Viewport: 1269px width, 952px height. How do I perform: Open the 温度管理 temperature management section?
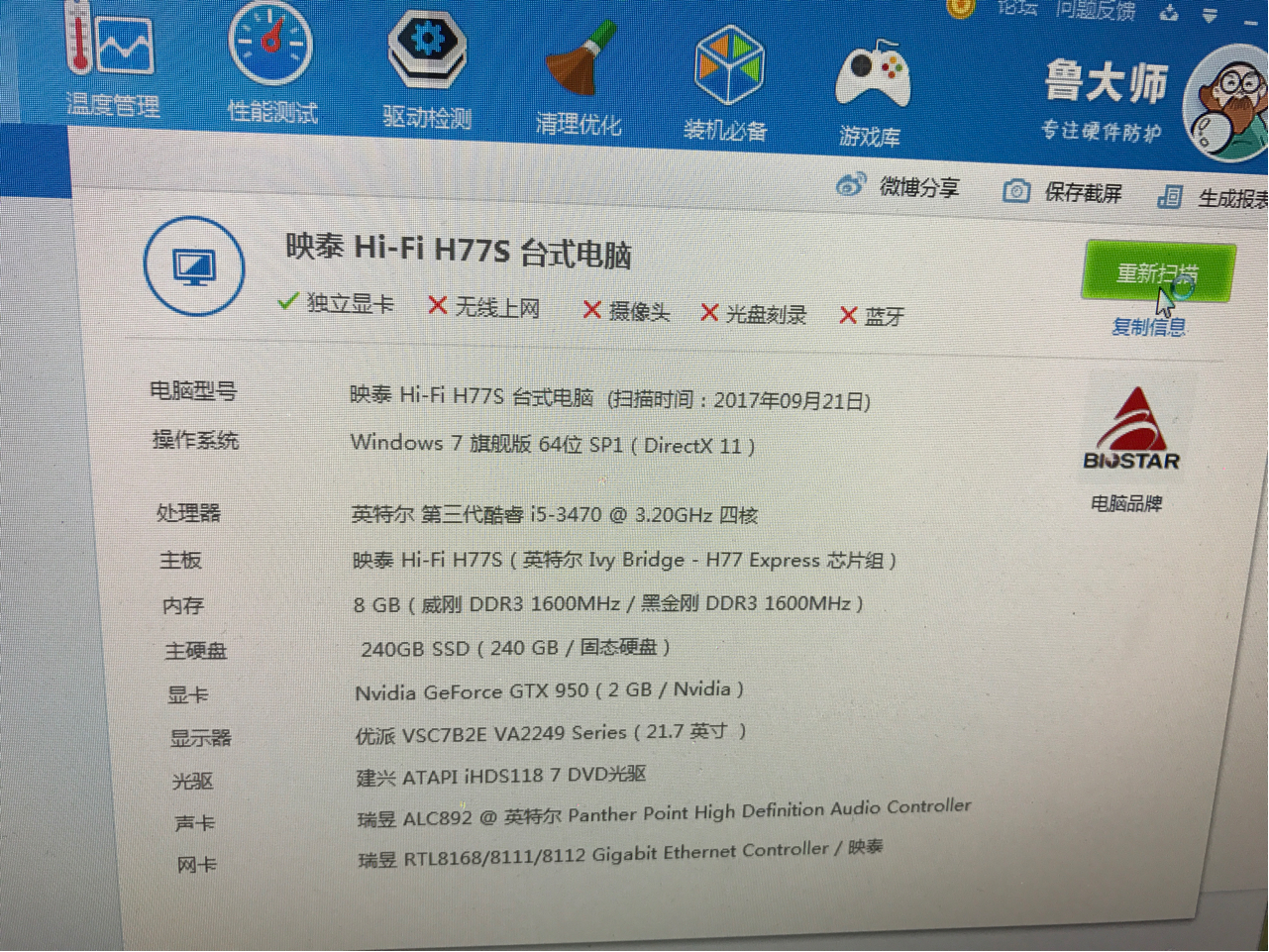[111, 59]
